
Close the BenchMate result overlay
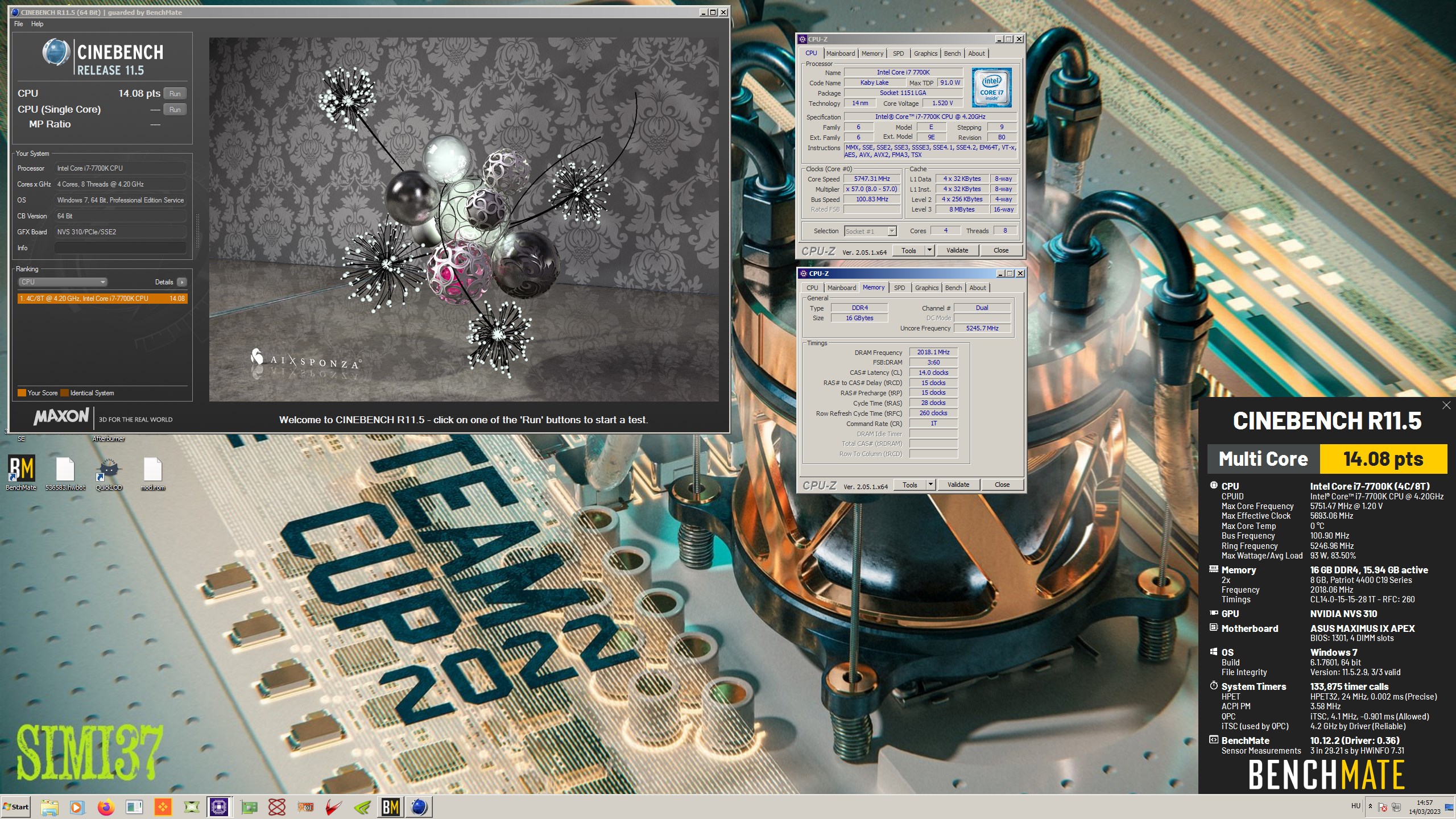pos(1446,405)
